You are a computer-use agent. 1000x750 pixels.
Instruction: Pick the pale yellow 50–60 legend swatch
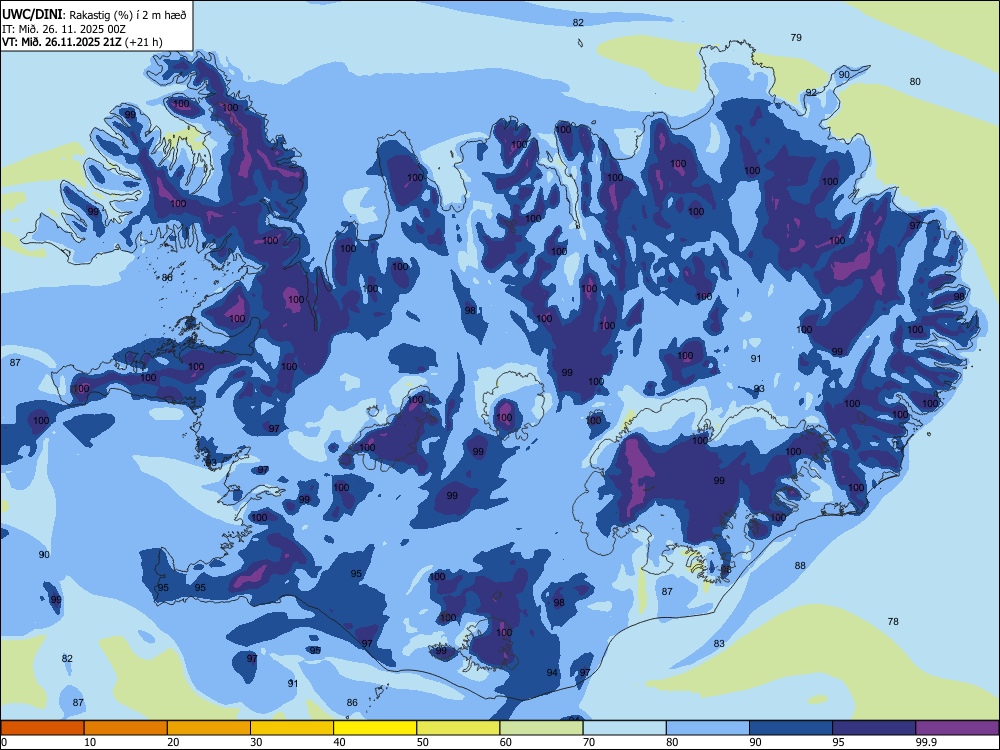tap(458, 728)
